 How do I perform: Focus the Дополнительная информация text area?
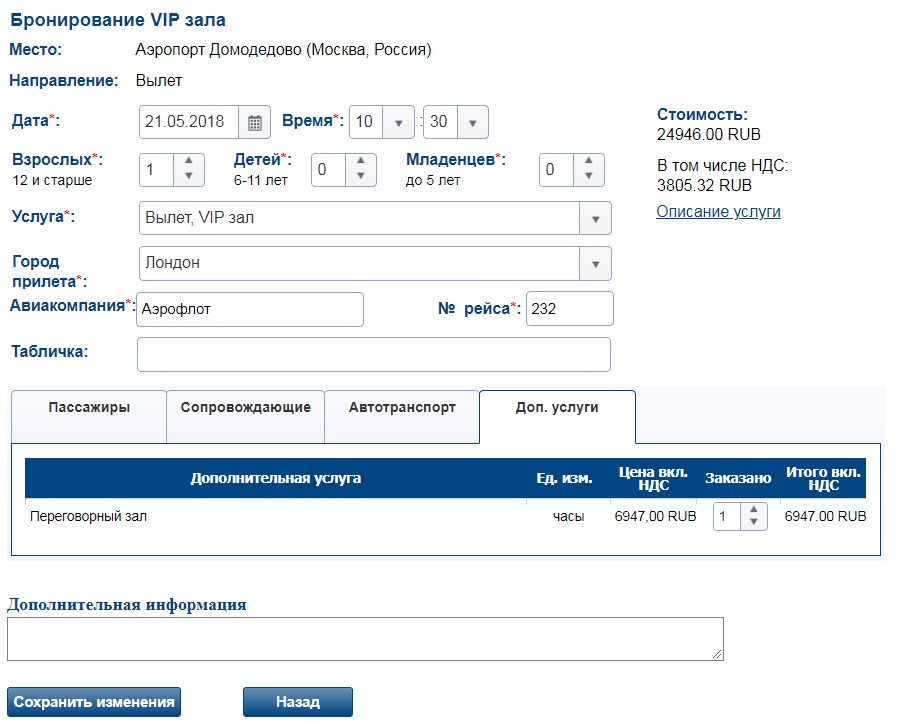(364, 638)
